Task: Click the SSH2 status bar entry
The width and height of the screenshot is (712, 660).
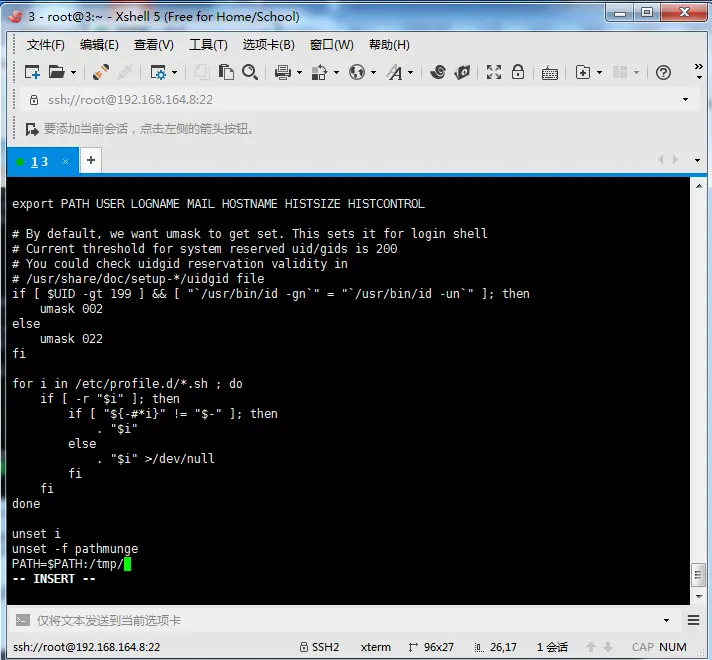Action: [x=319, y=647]
